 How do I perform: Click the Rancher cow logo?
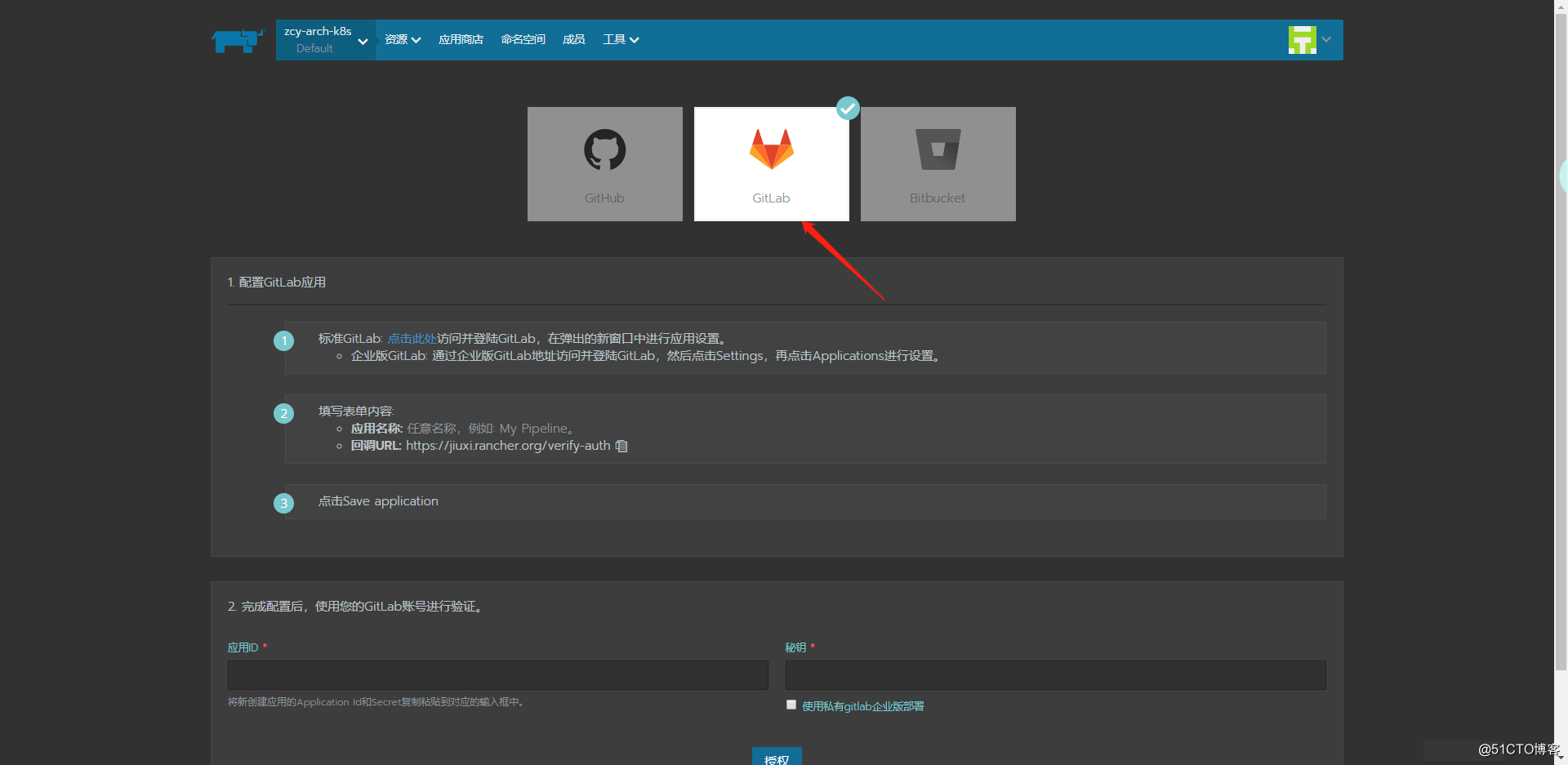pyautogui.click(x=238, y=40)
